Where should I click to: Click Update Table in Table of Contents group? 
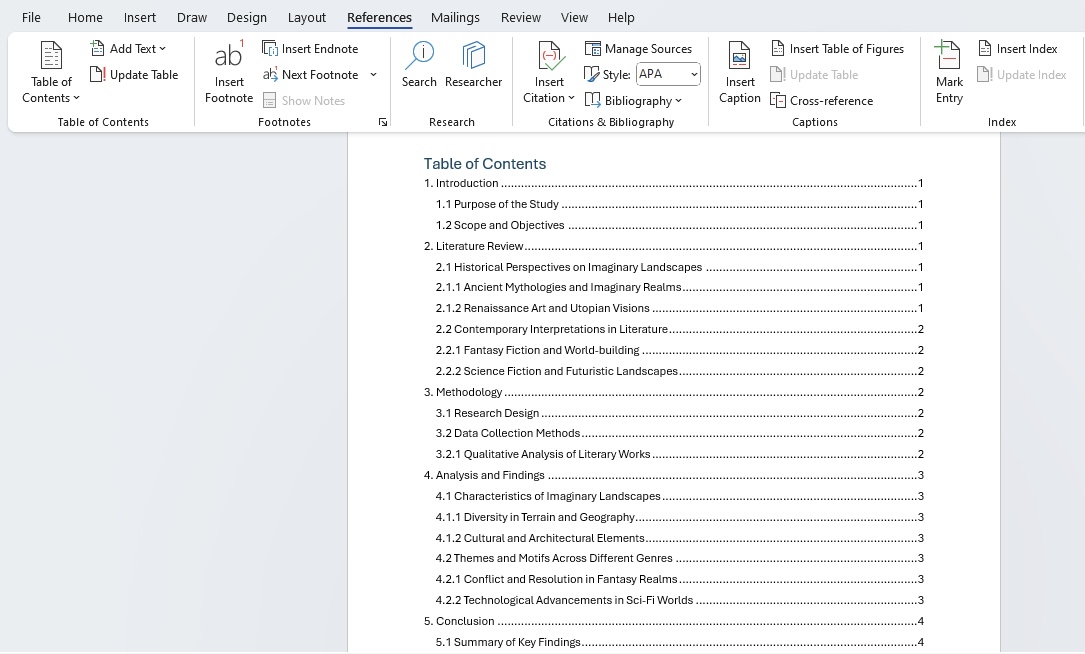tap(134, 75)
